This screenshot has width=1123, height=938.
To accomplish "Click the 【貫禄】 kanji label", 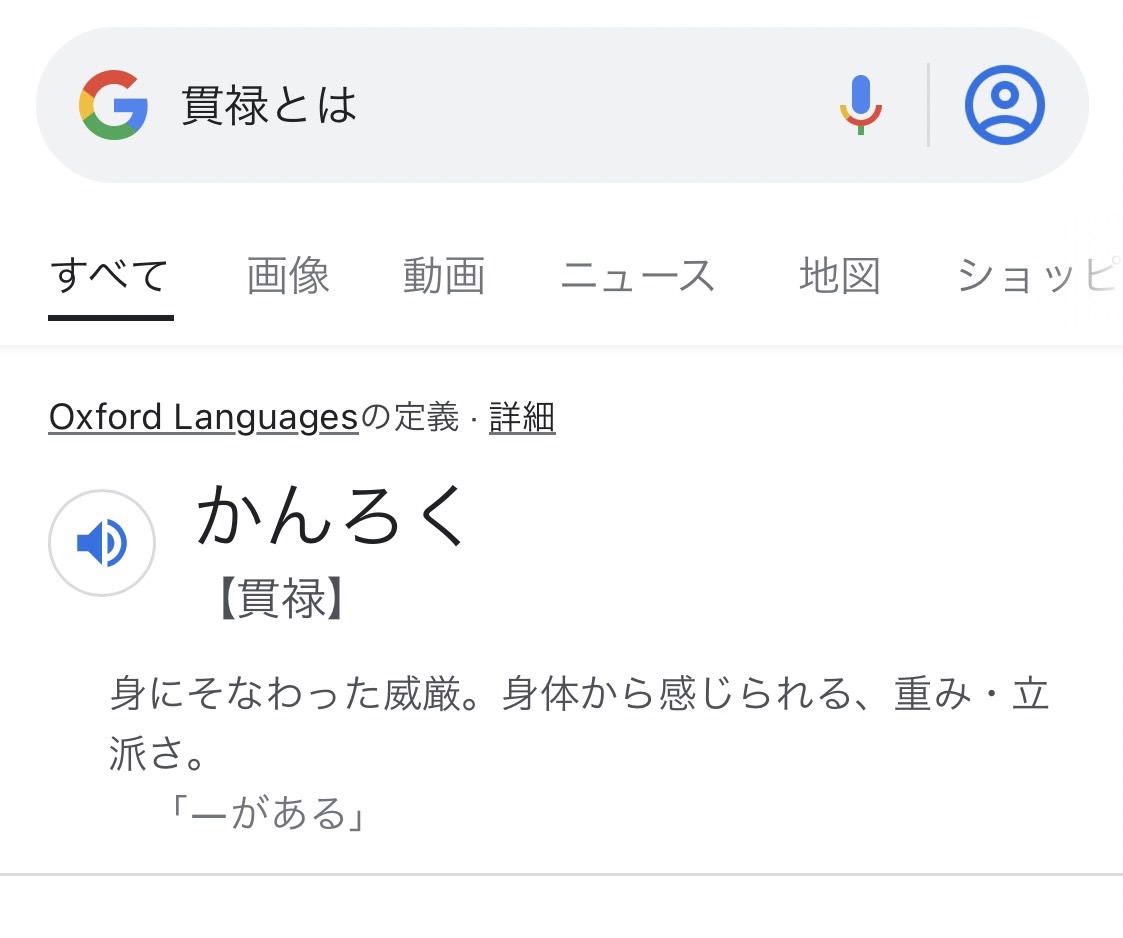I will tap(281, 597).
